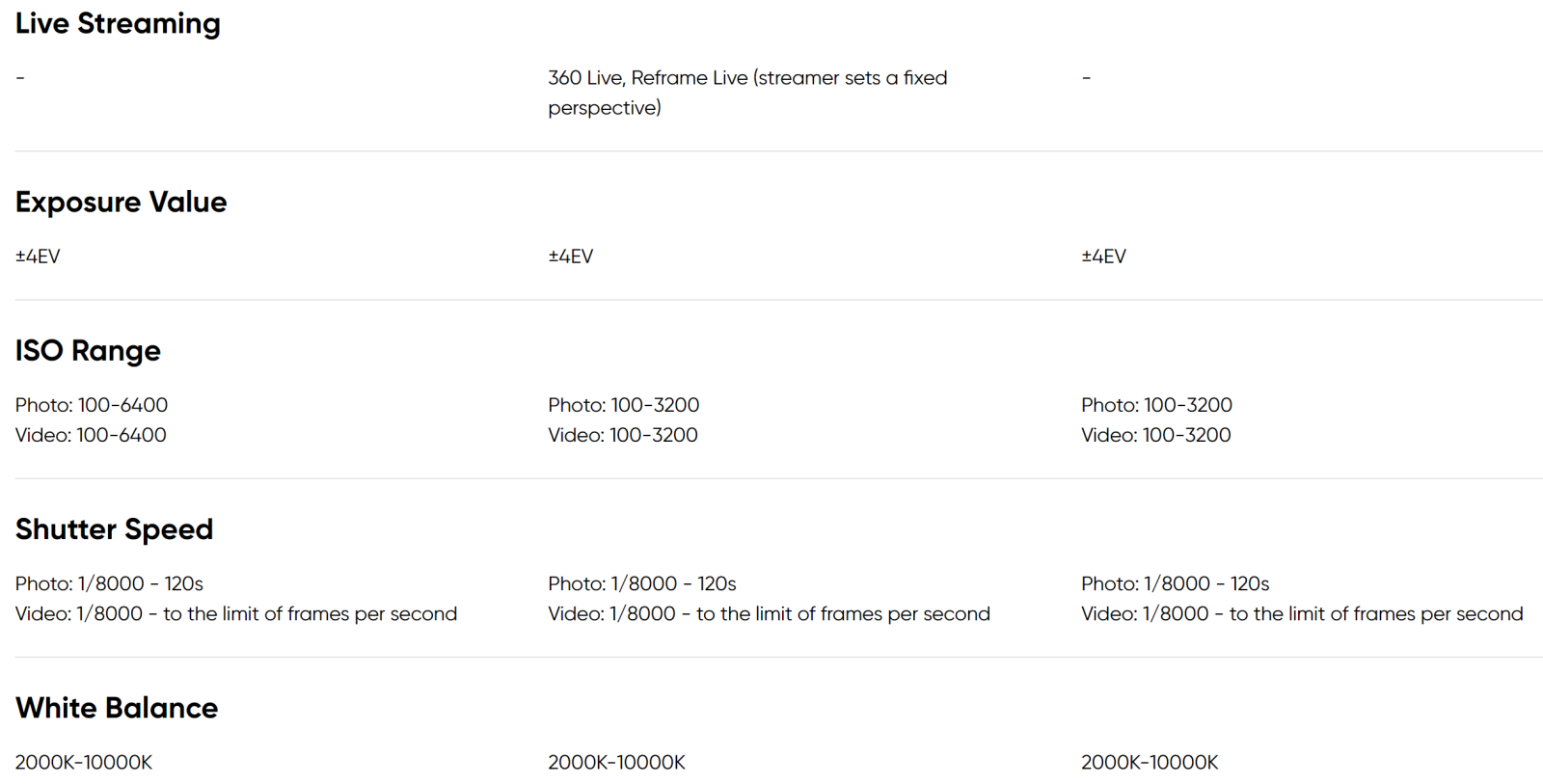Click middle column ±4EV exposure value

coord(571,257)
